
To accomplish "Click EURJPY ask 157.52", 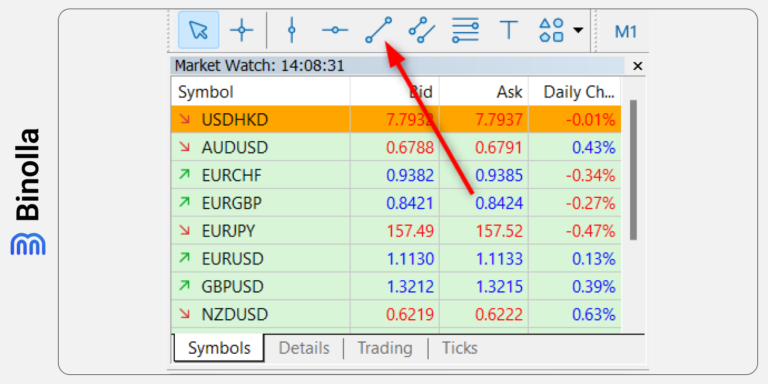I will [x=499, y=231].
